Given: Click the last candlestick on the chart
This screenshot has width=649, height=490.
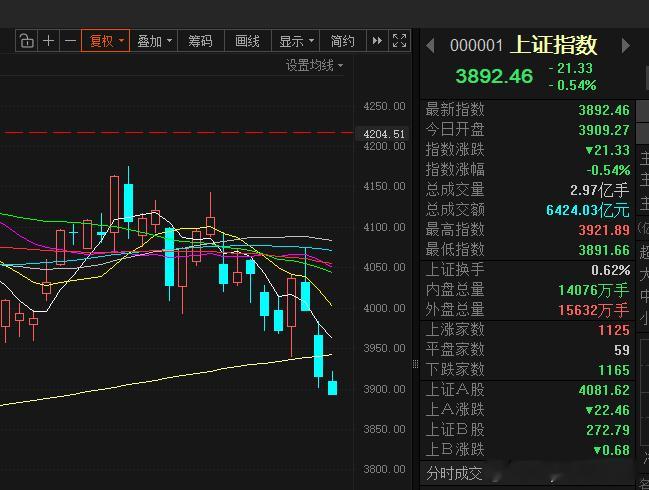Looking at the screenshot, I should (x=332, y=384).
